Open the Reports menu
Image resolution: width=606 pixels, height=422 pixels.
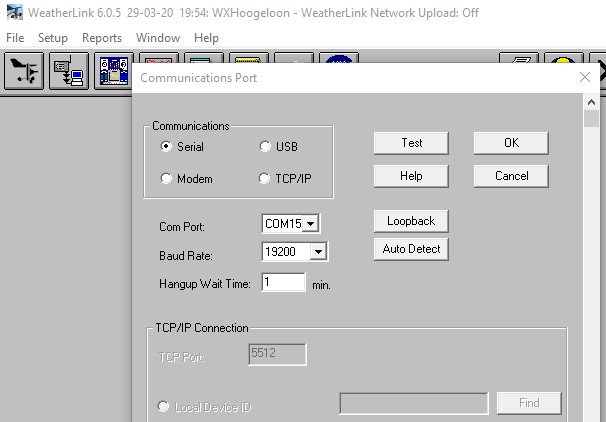point(102,38)
